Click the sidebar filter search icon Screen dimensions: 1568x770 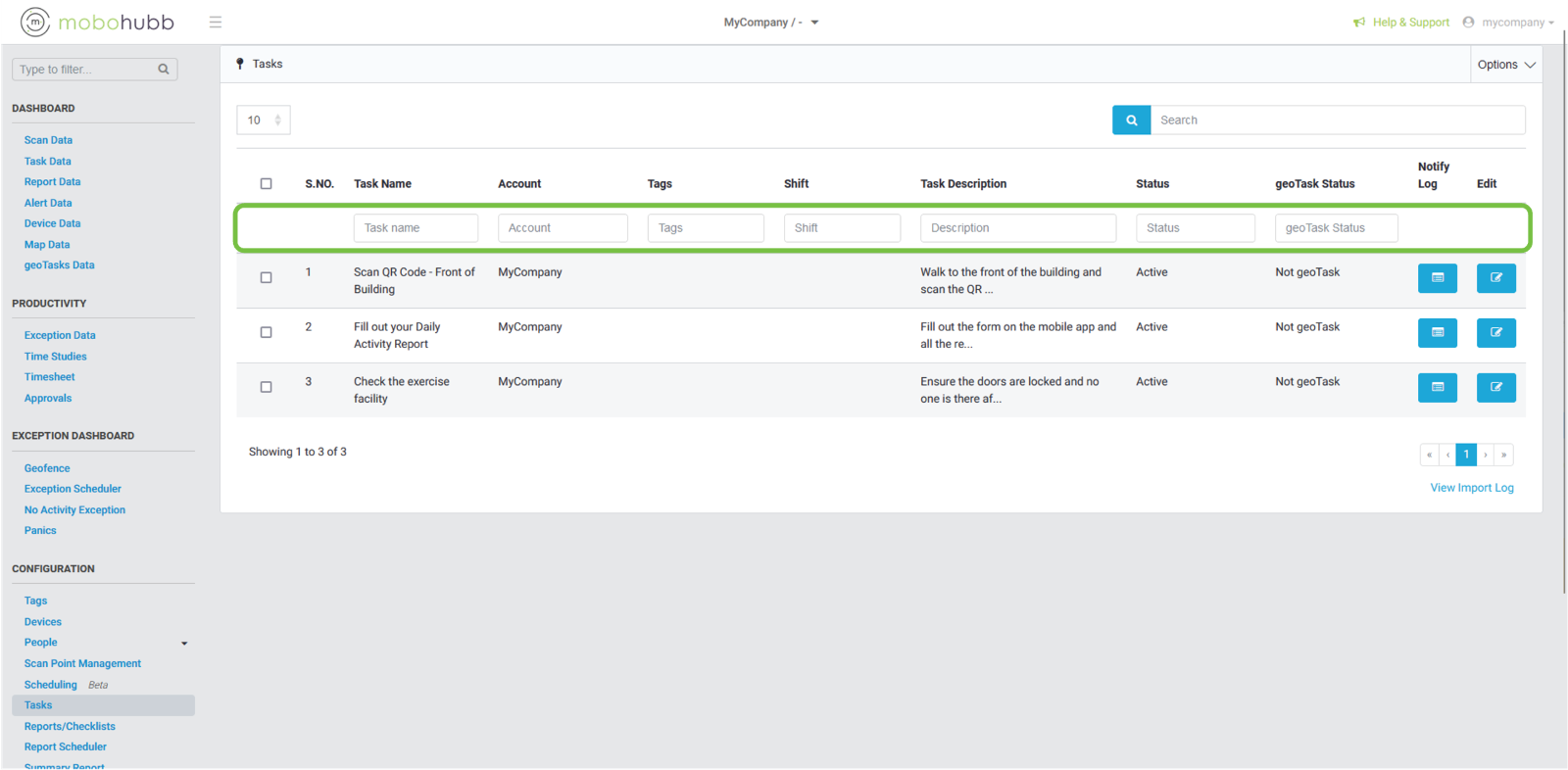pos(164,70)
